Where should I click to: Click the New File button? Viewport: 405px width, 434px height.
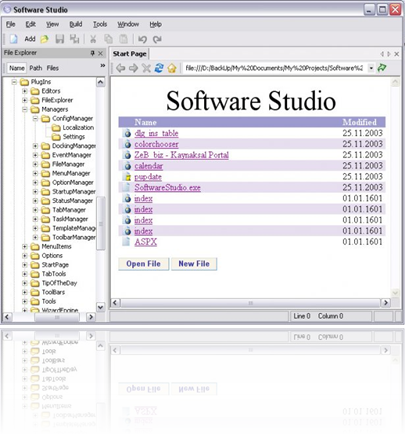(x=194, y=264)
